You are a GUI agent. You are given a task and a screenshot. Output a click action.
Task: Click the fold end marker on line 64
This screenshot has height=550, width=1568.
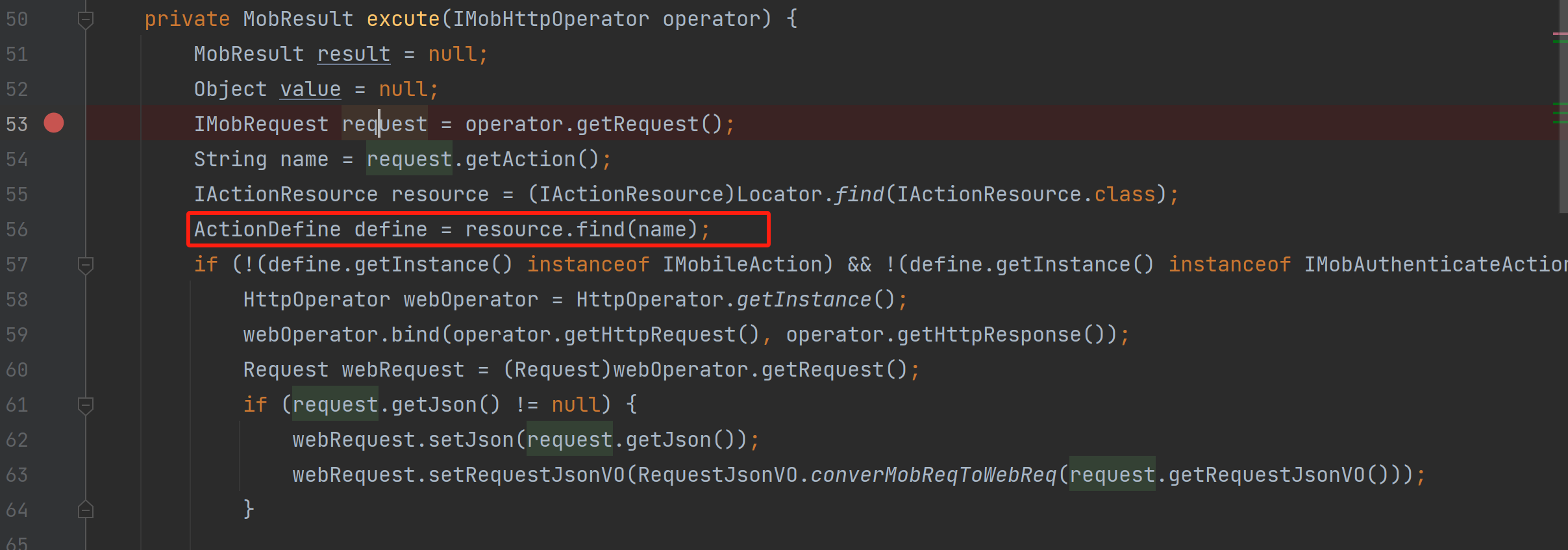(85, 510)
